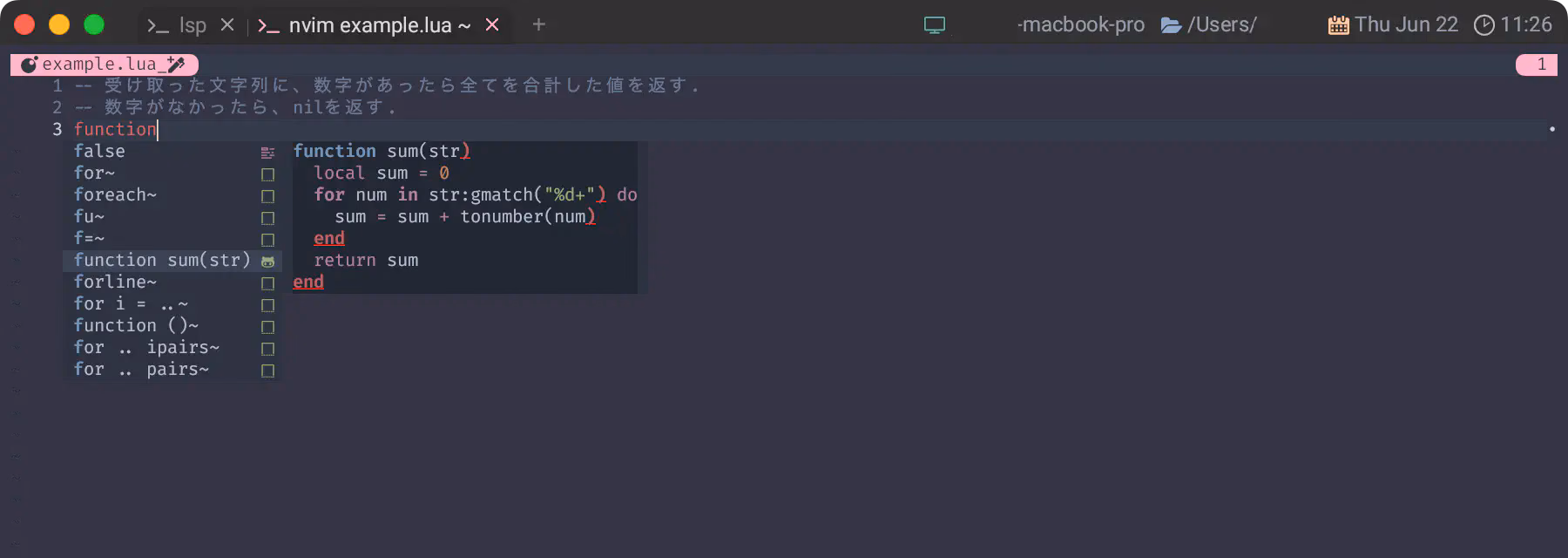The image size is (1568, 558).
Task: Click the monitor display icon in title bar
Action: 935,25
